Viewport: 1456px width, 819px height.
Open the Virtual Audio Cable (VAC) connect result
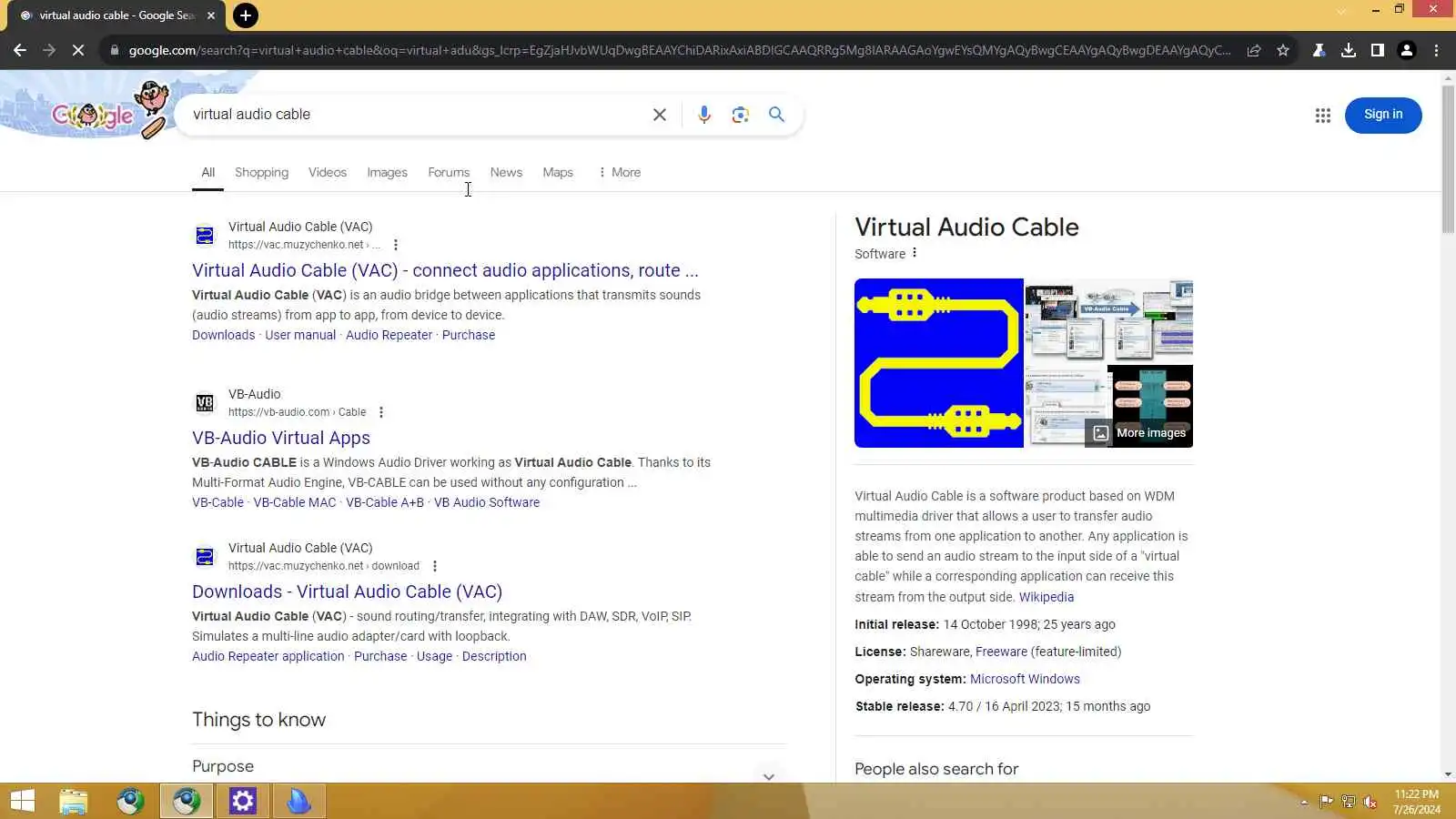click(445, 270)
